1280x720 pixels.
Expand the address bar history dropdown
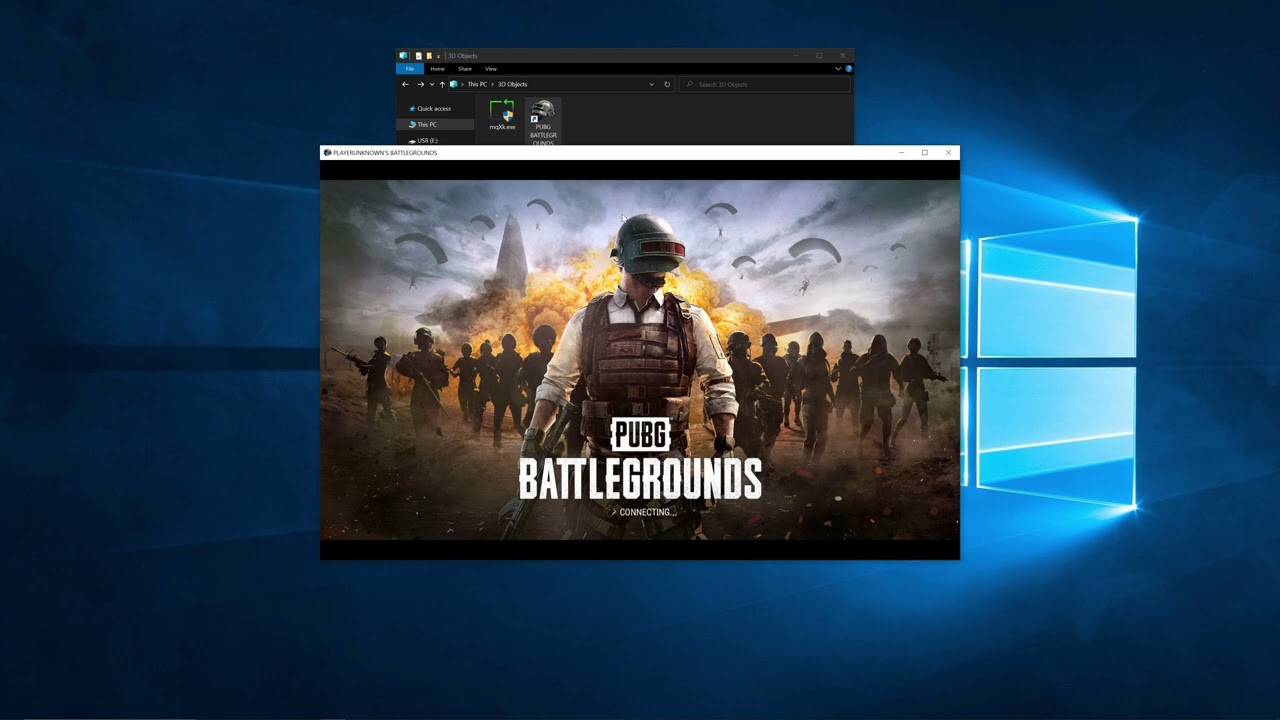coord(652,84)
